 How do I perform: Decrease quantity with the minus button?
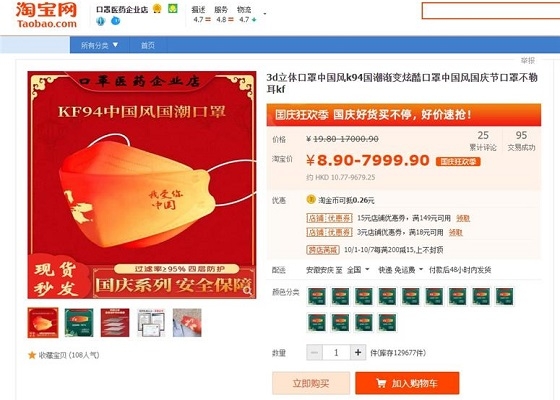click(x=315, y=352)
